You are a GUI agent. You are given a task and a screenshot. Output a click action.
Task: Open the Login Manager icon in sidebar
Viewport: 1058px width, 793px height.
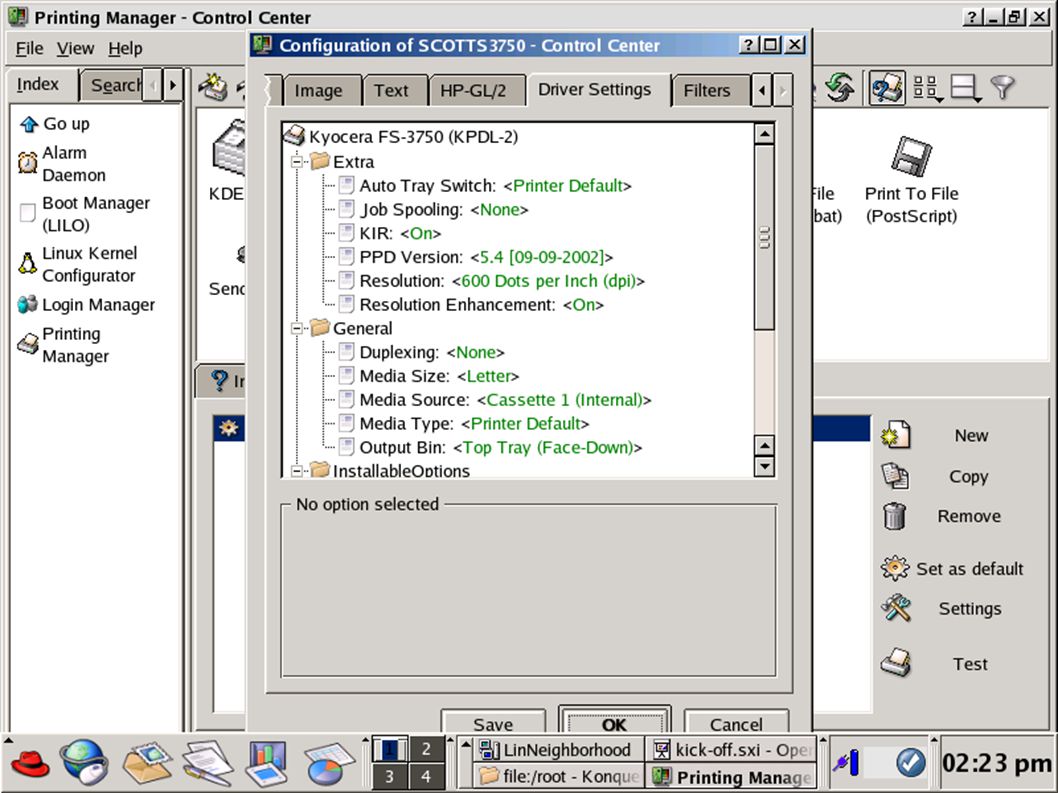tap(28, 304)
